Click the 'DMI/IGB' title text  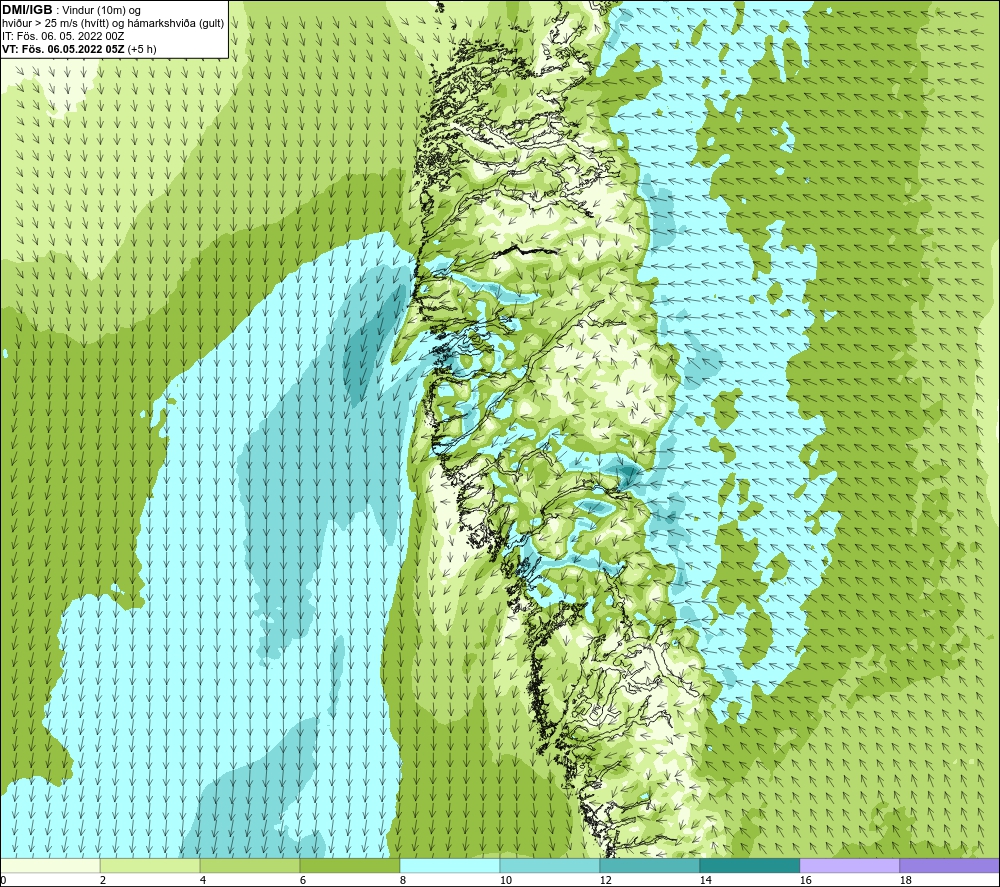pyautogui.click(x=27, y=10)
